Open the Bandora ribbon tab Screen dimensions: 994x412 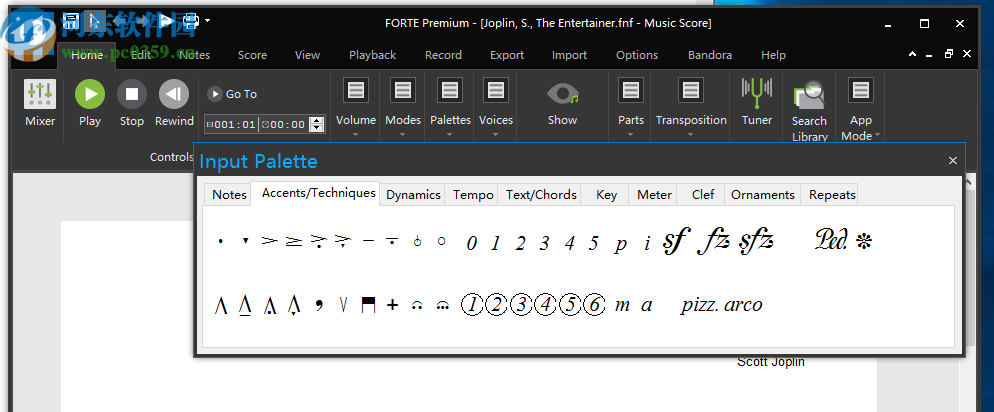[710, 55]
